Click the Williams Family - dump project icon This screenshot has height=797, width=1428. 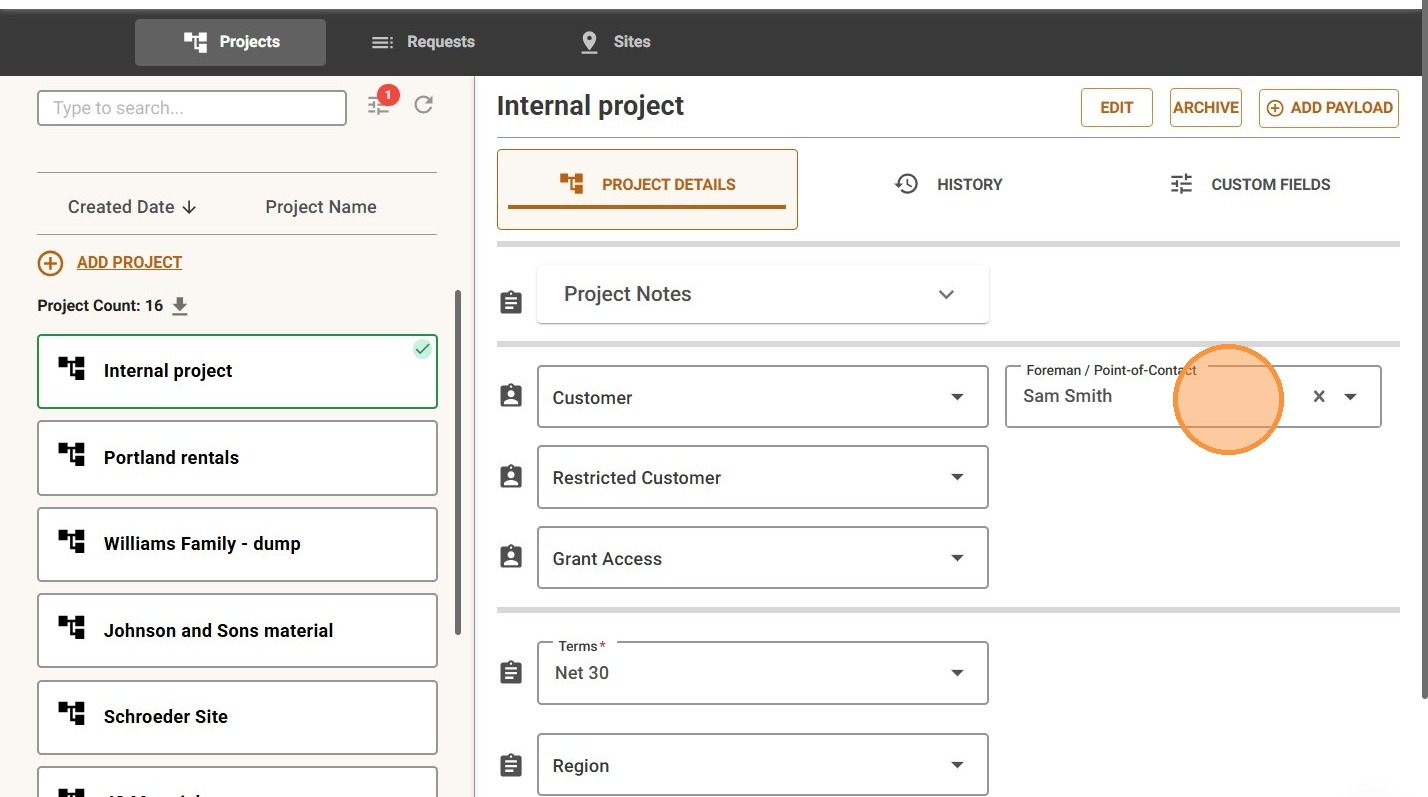(71, 541)
